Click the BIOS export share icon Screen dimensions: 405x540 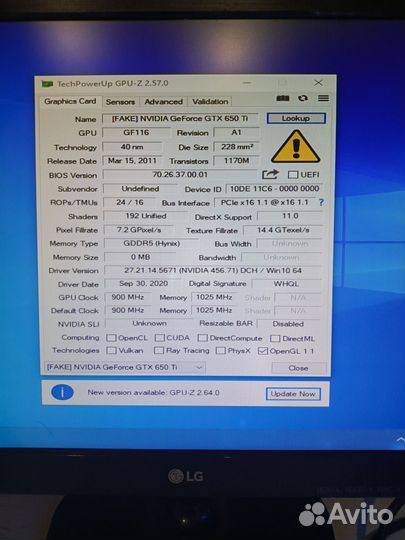(270, 175)
